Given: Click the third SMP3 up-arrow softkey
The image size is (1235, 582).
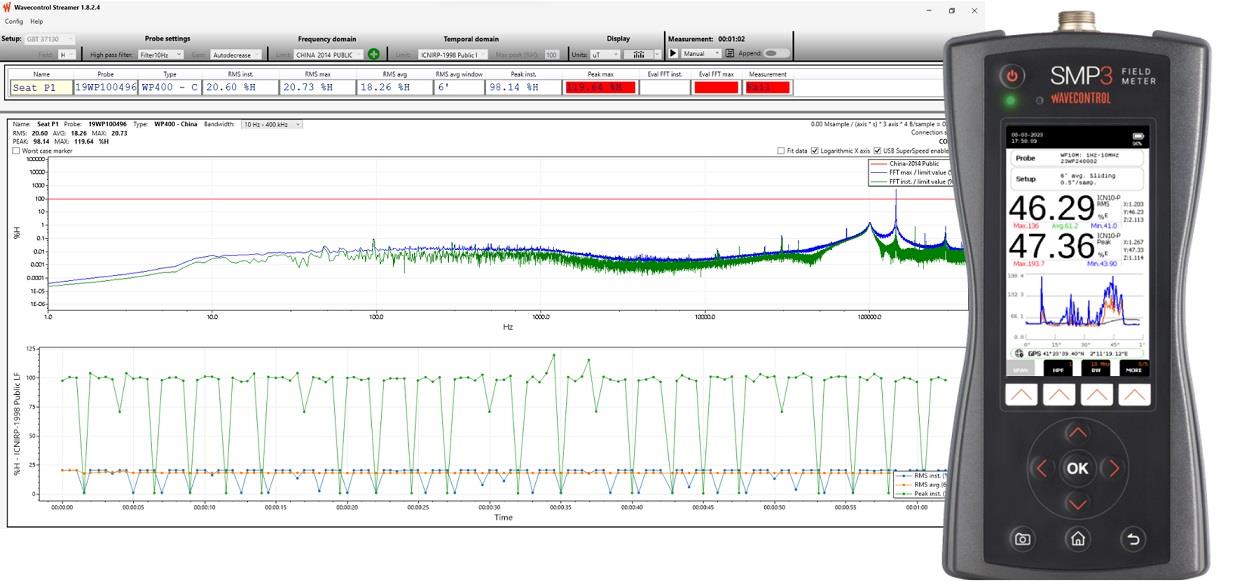Looking at the screenshot, I should [x=1096, y=396].
